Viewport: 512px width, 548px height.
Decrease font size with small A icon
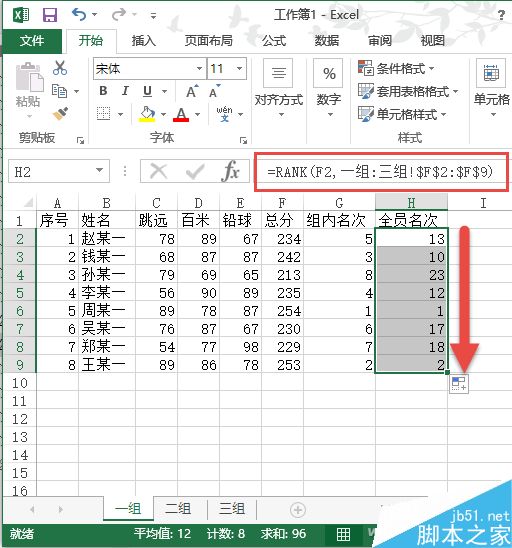coord(214,92)
